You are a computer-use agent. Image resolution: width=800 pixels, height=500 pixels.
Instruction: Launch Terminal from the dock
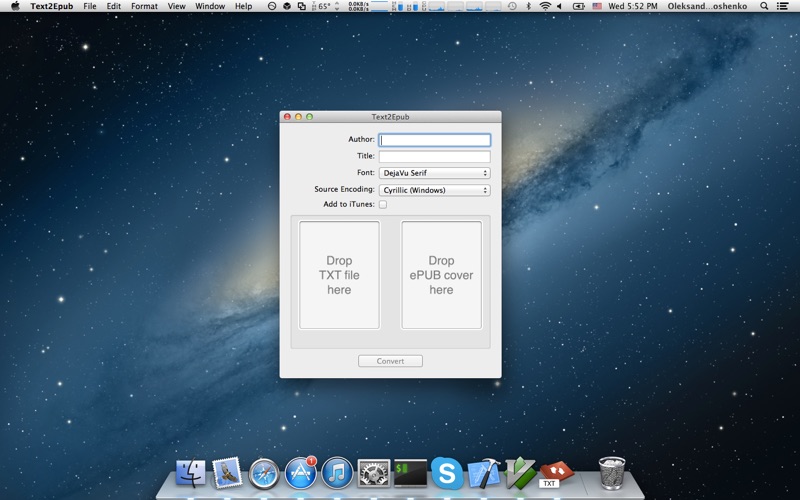pos(410,473)
